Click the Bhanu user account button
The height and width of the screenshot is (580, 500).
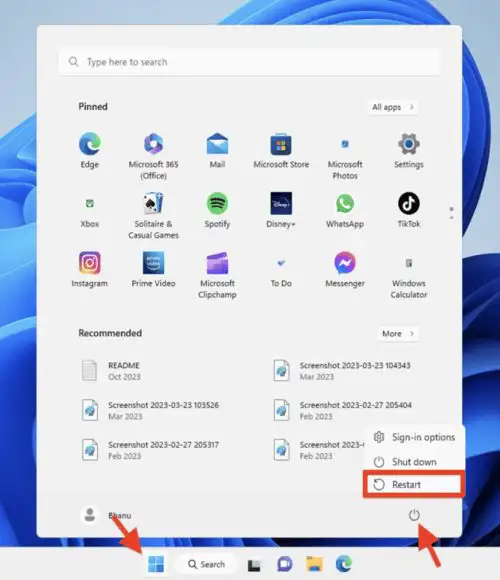(x=106, y=515)
